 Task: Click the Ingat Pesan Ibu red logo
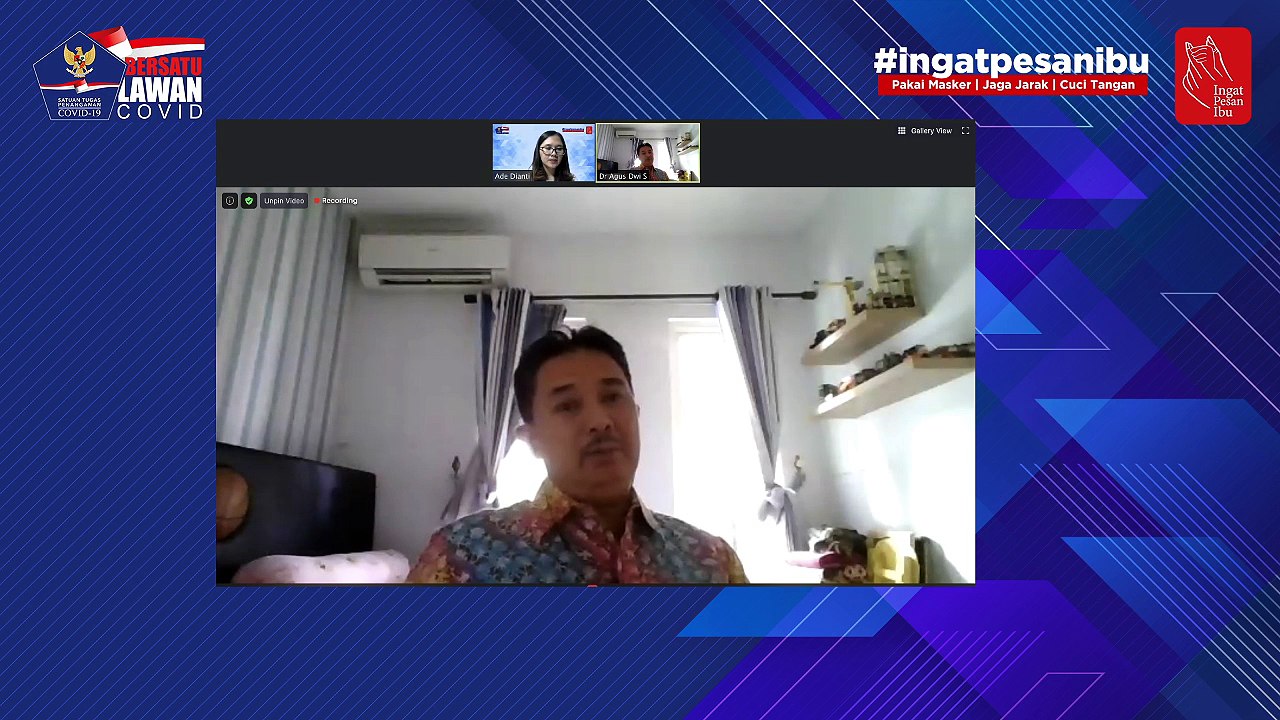point(1213,76)
